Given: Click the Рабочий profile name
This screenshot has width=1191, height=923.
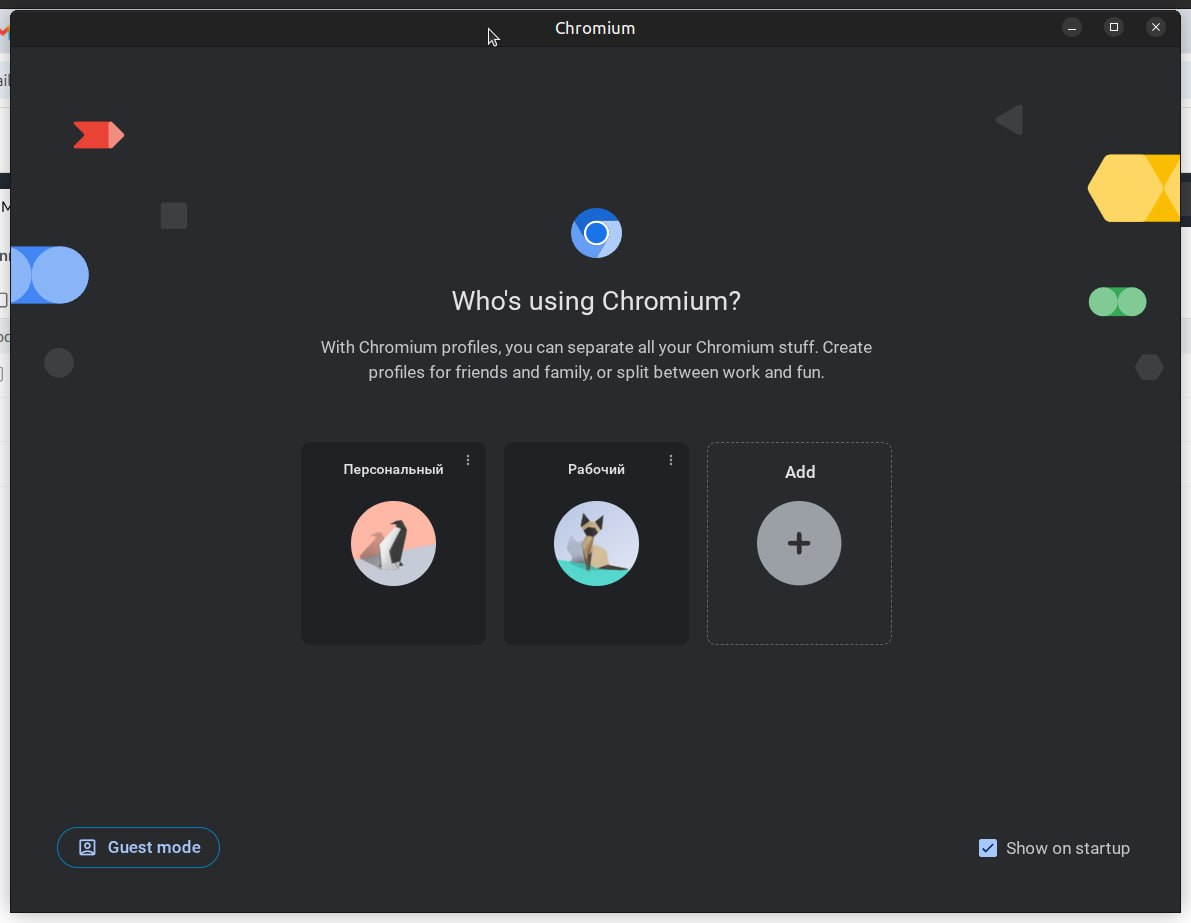Looking at the screenshot, I should tap(596, 469).
